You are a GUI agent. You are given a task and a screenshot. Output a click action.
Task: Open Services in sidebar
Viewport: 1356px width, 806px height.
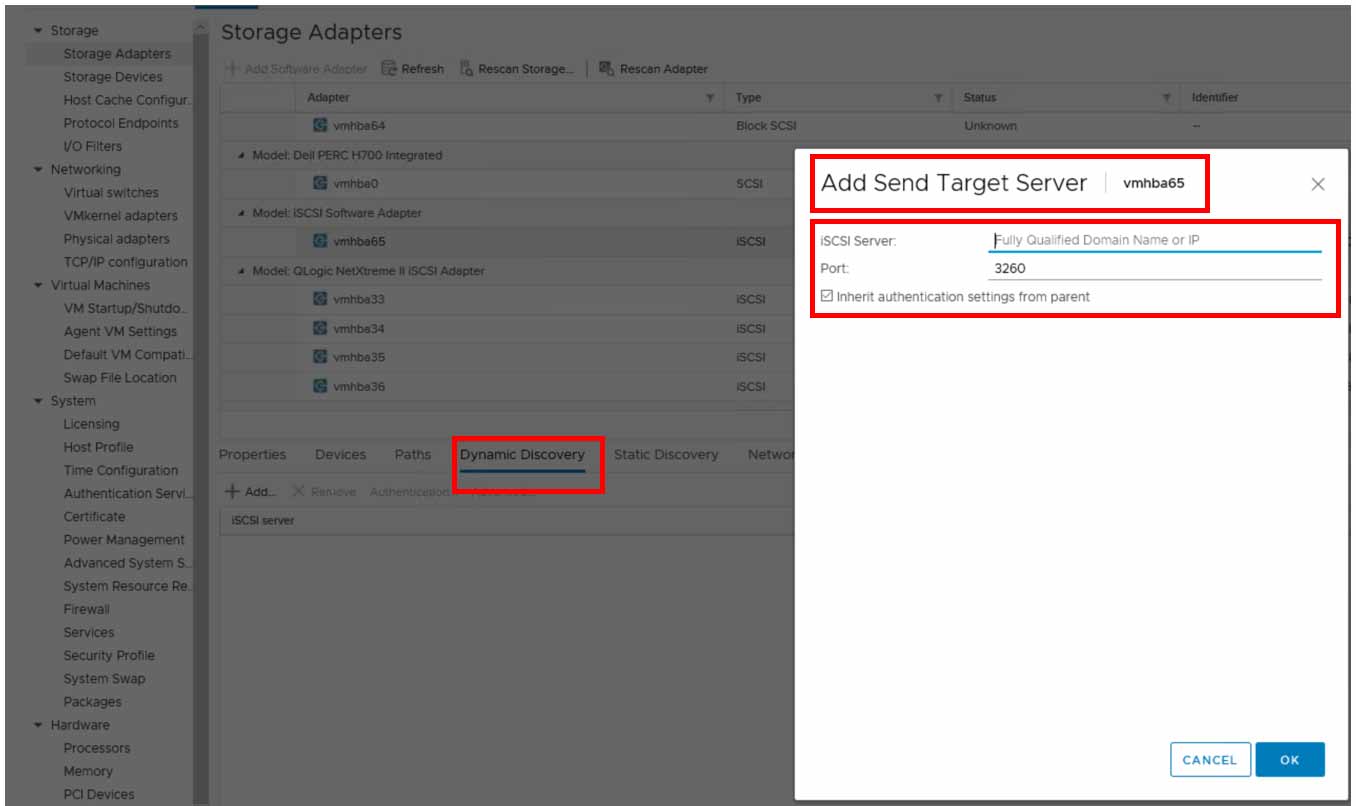tap(89, 632)
